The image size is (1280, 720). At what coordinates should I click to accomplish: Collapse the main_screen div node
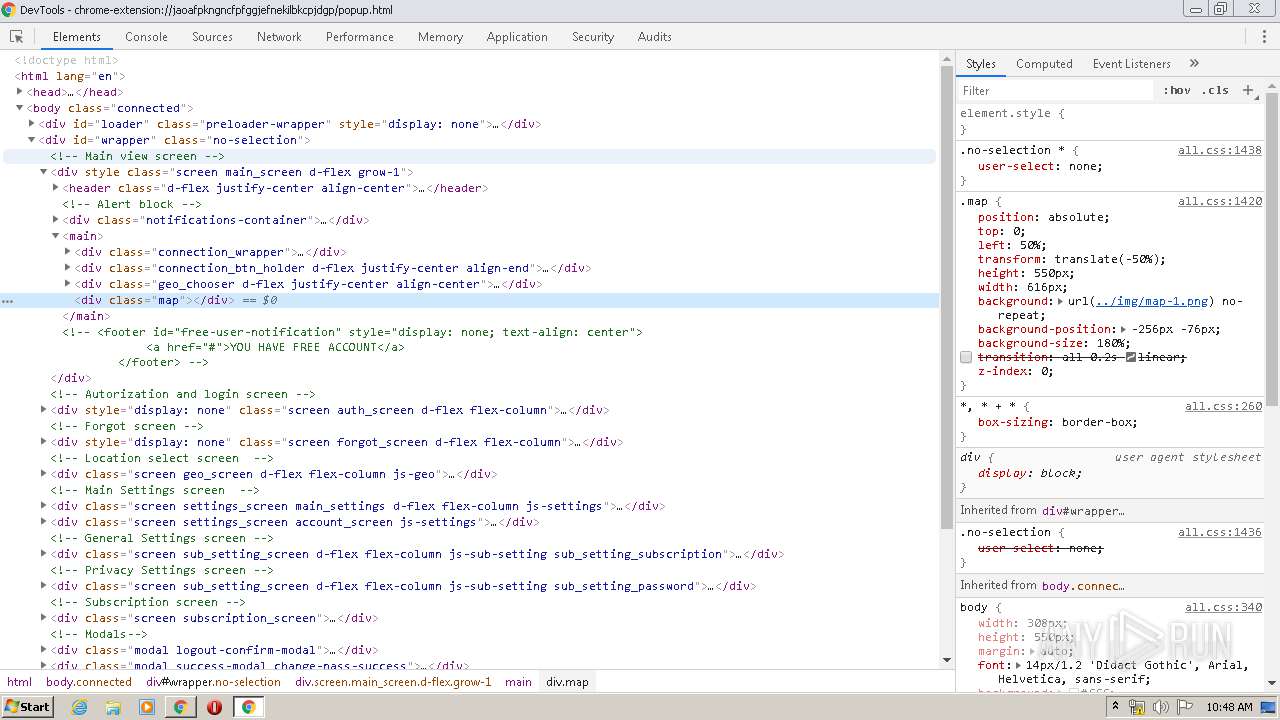(43, 172)
